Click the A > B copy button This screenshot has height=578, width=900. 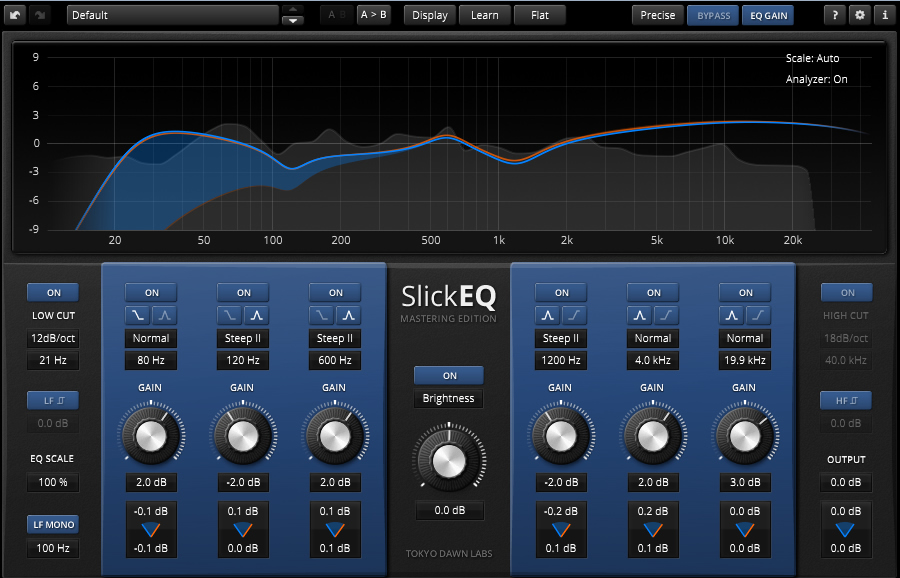[374, 15]
